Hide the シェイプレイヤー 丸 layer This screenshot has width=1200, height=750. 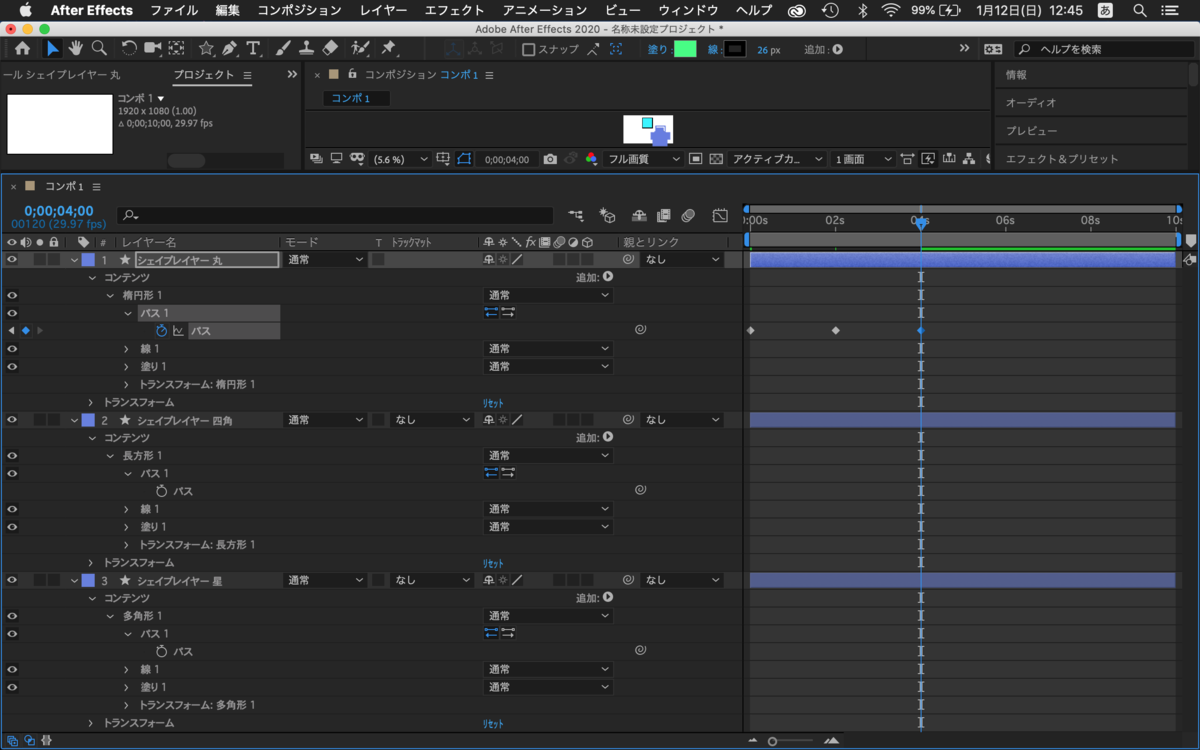pyautogui.click(x=12, y=259)
